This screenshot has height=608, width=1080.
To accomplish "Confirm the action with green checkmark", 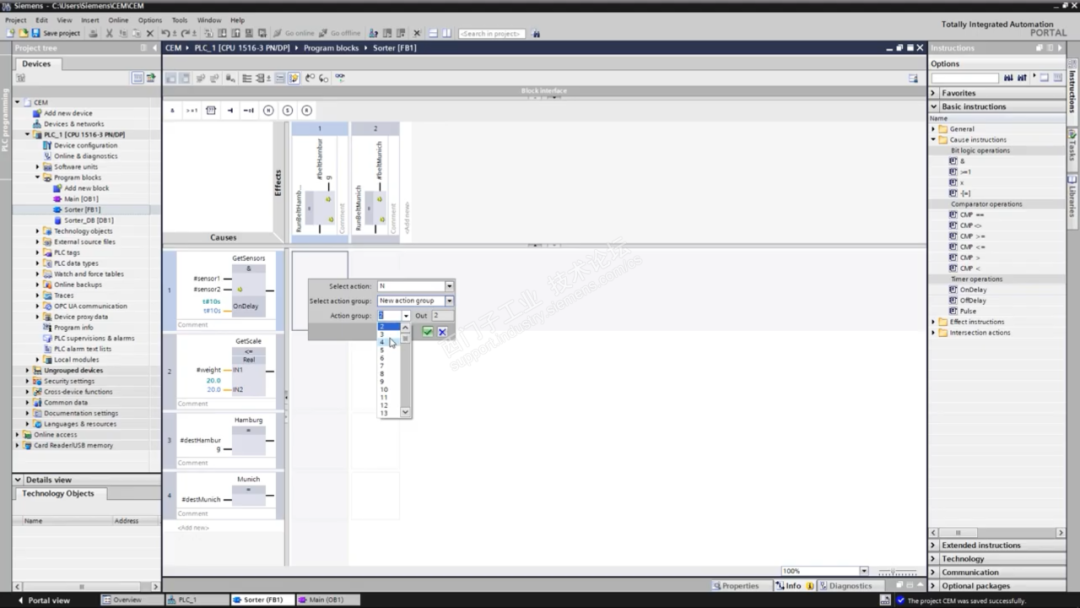I will pos(428,331).
